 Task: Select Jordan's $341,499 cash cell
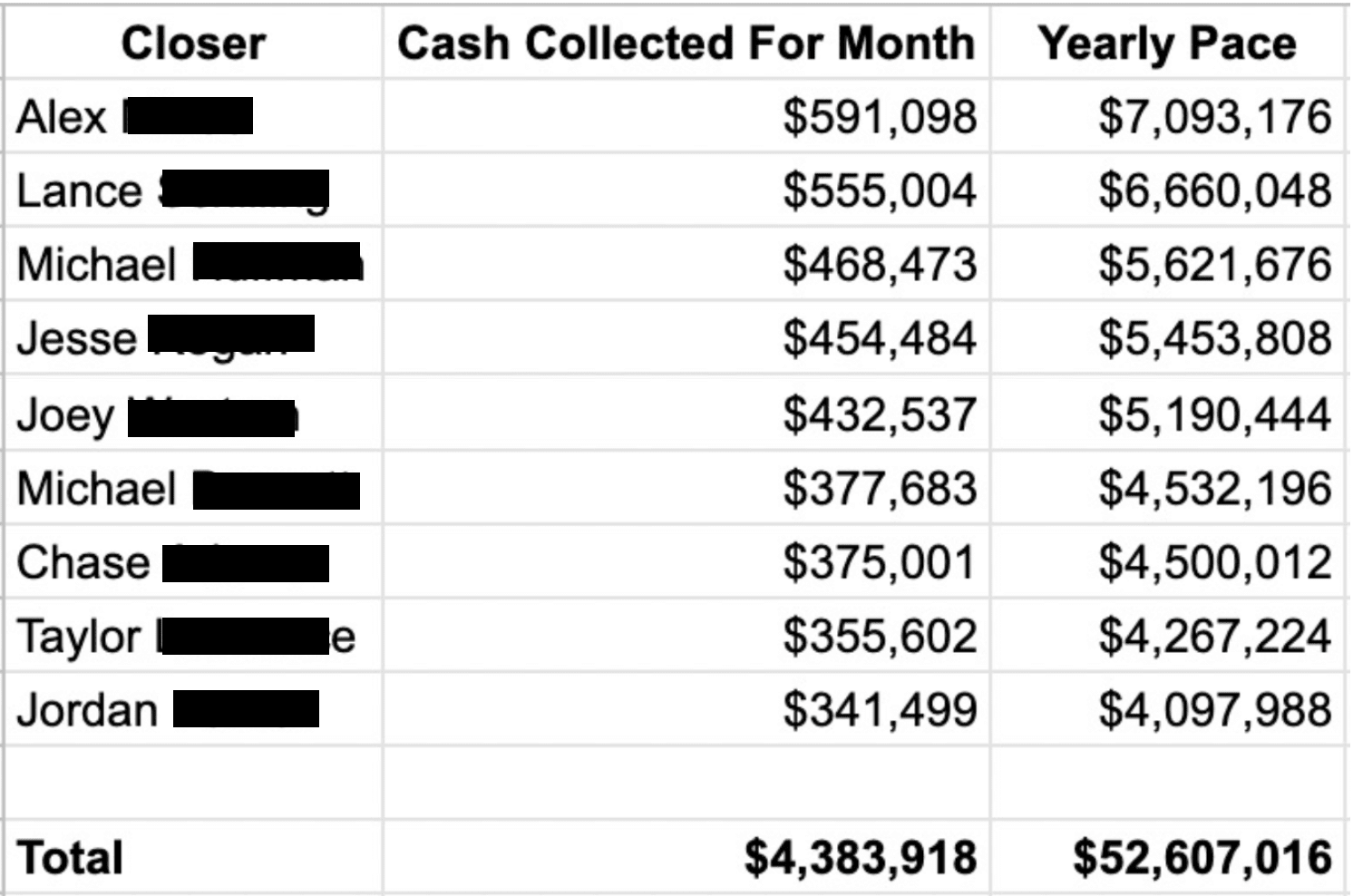point(880,710)
